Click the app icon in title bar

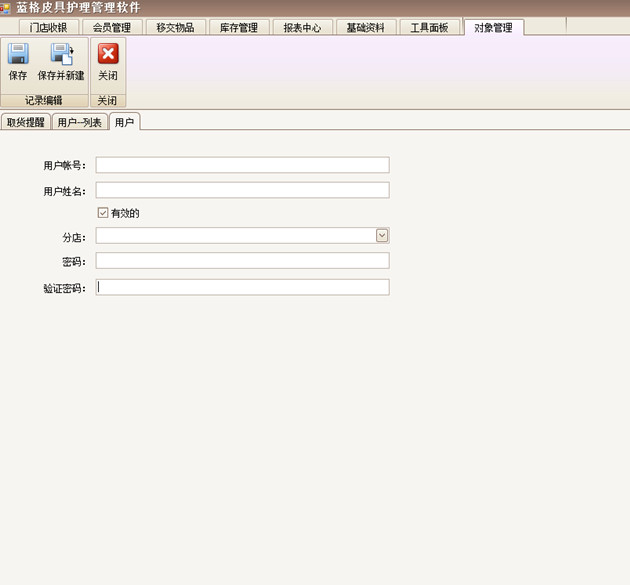5,8
